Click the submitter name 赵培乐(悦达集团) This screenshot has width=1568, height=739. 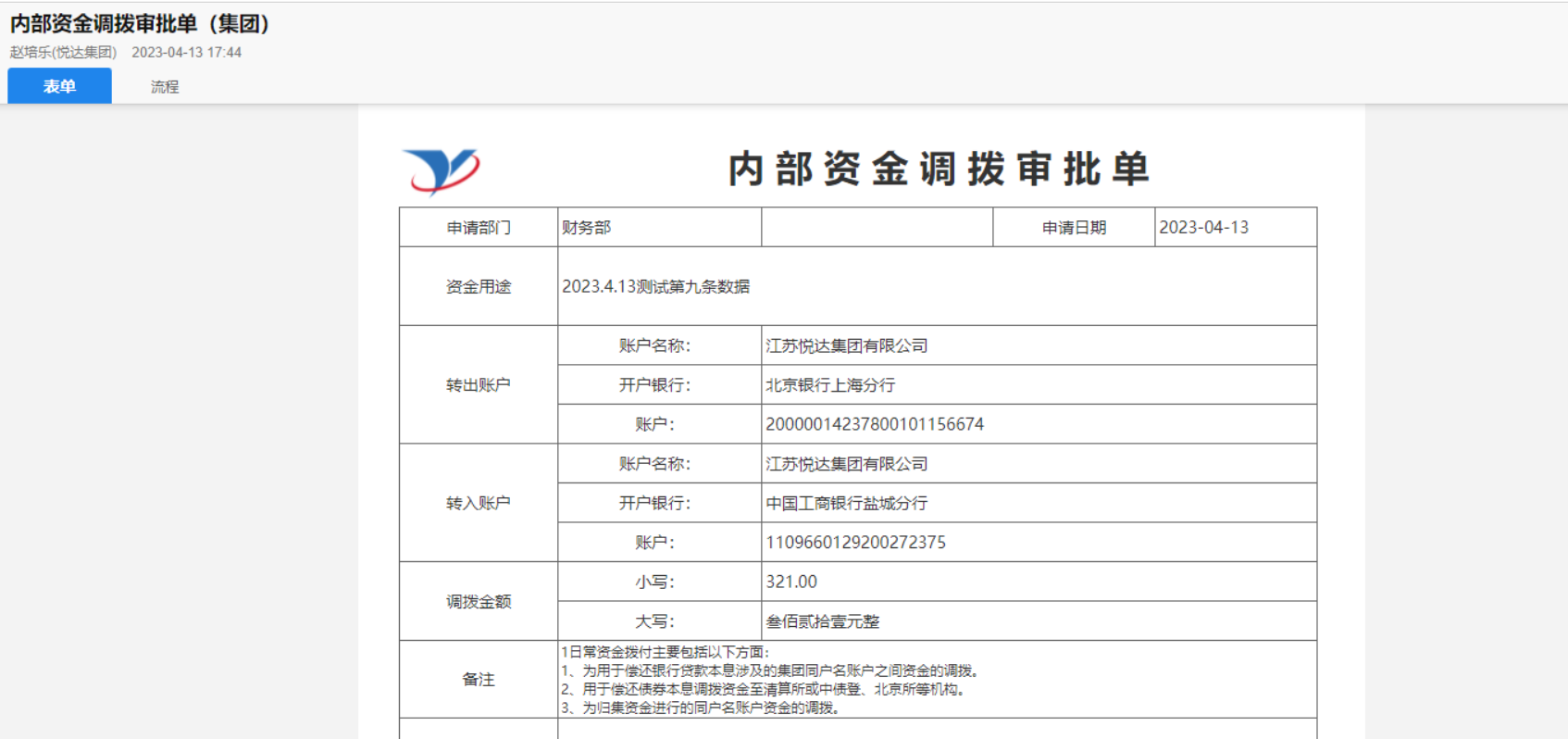coord(63,53)
